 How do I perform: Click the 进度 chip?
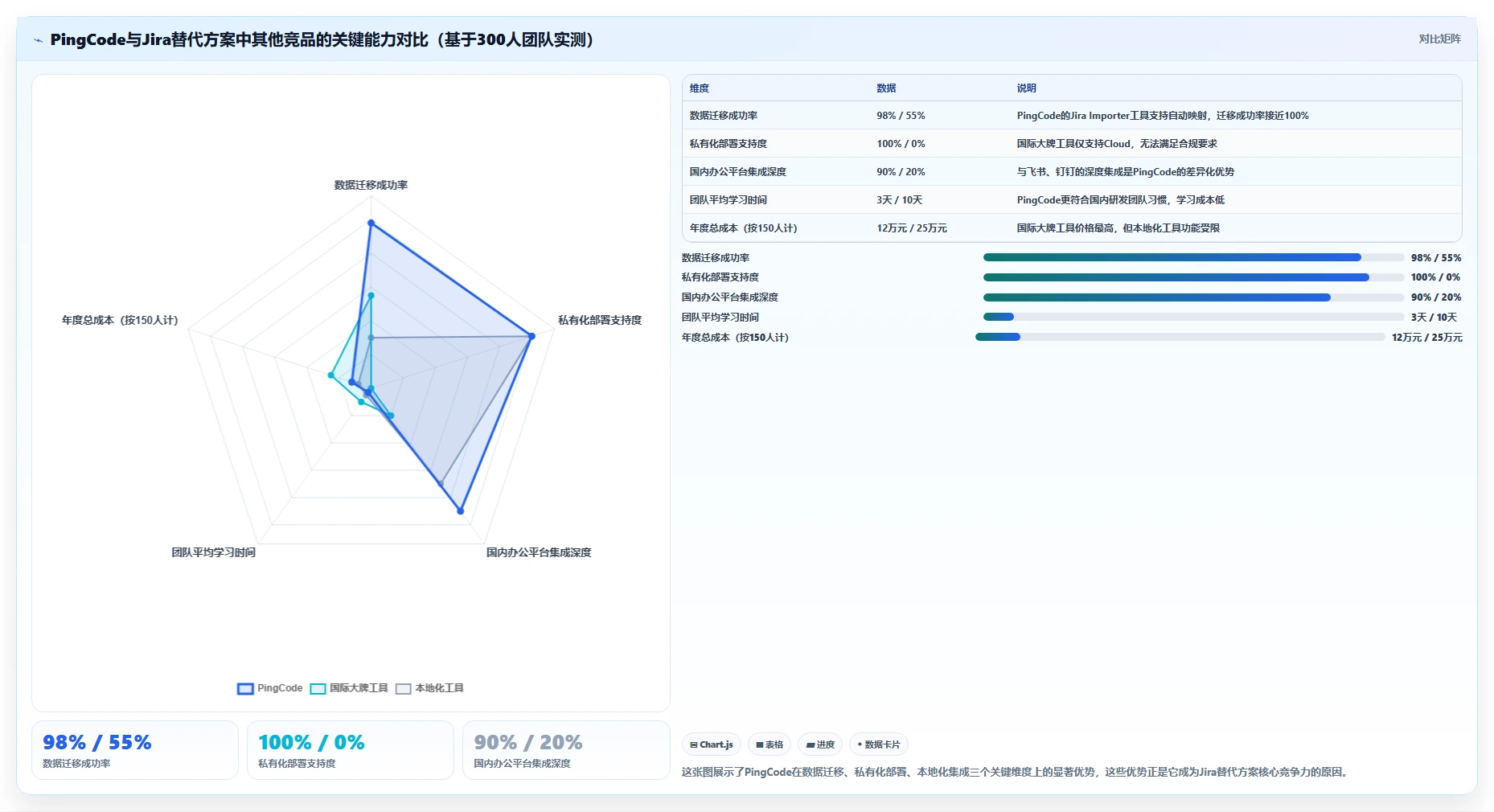point(820,744)
